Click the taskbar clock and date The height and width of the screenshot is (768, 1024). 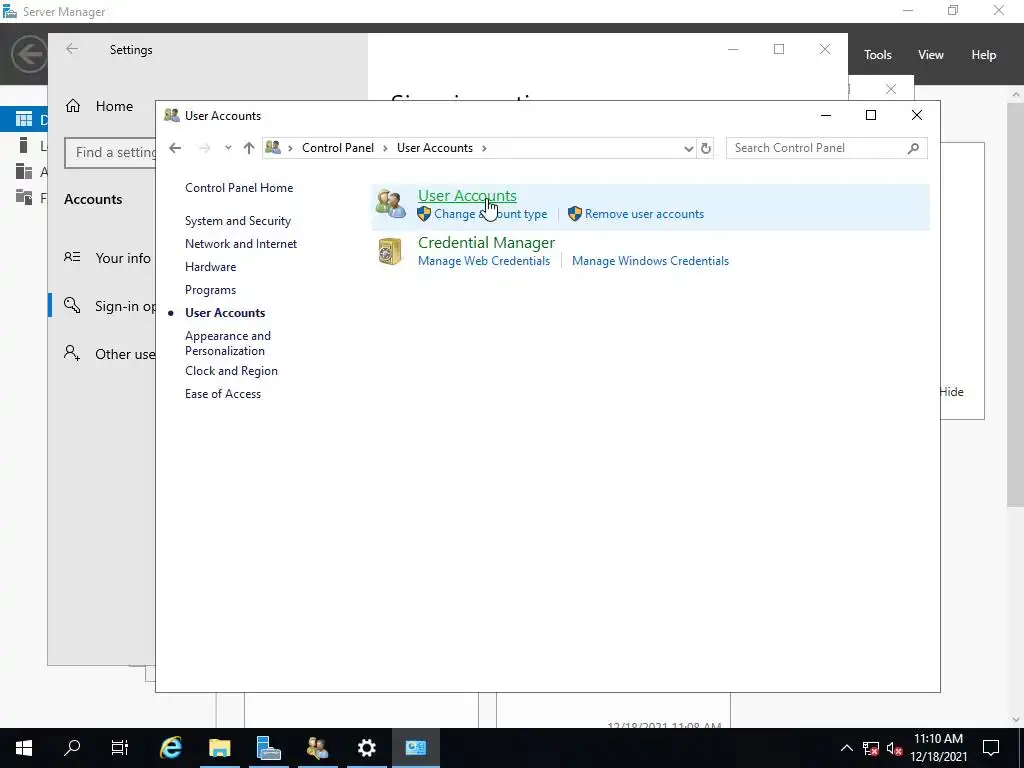pos(938,748)
